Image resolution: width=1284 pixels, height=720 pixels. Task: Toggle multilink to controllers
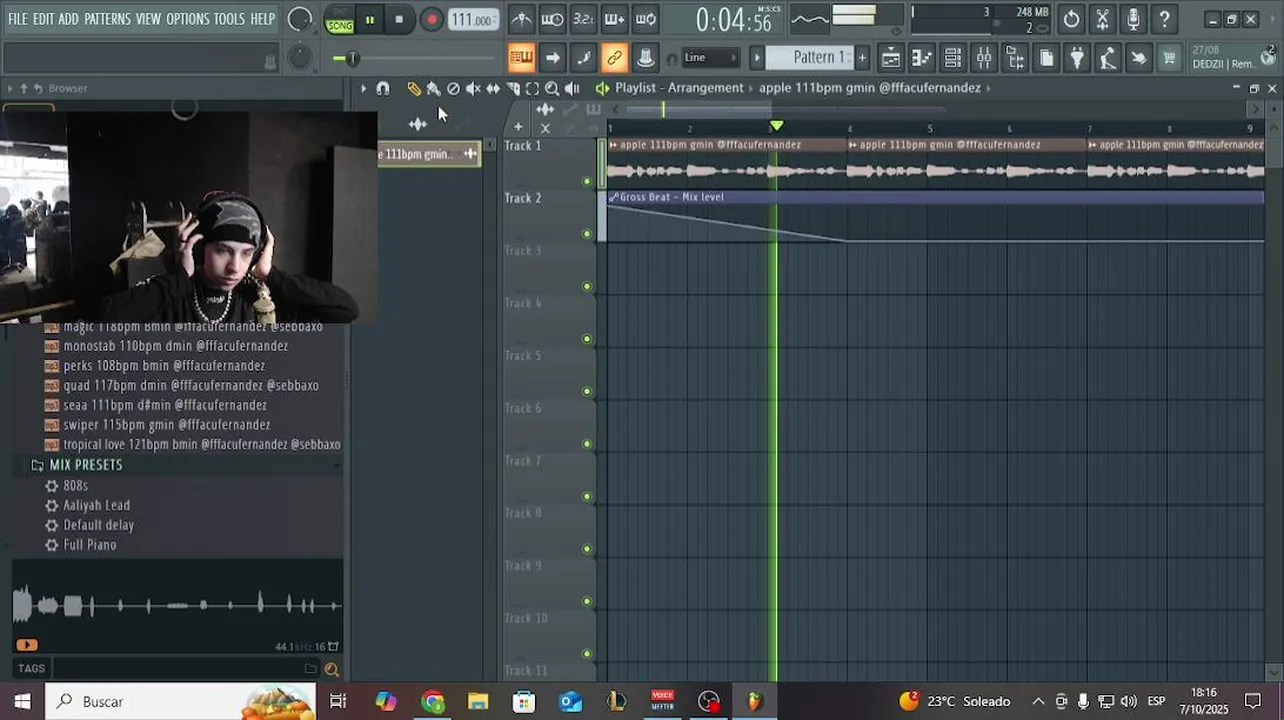[x=614, y=58]
